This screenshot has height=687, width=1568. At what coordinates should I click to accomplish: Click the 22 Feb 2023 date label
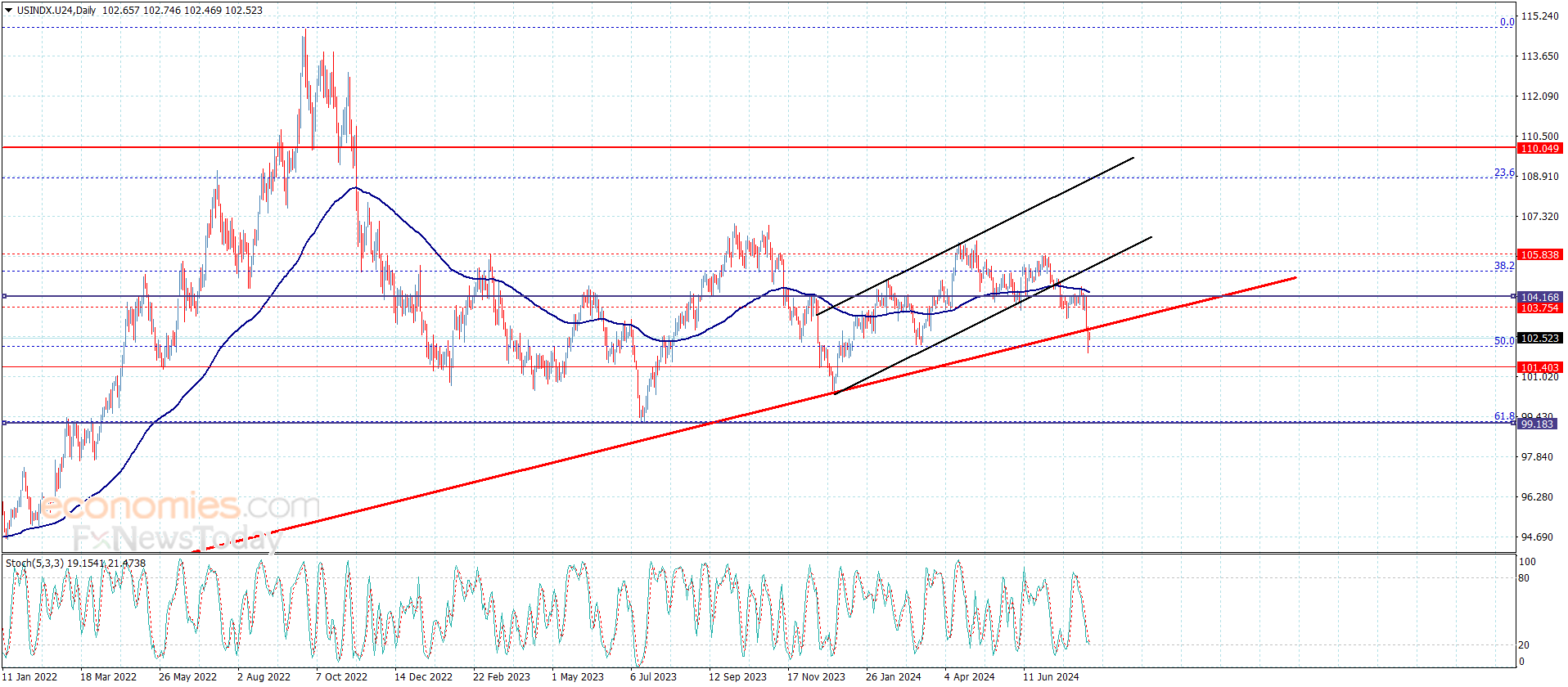(502, 676)
